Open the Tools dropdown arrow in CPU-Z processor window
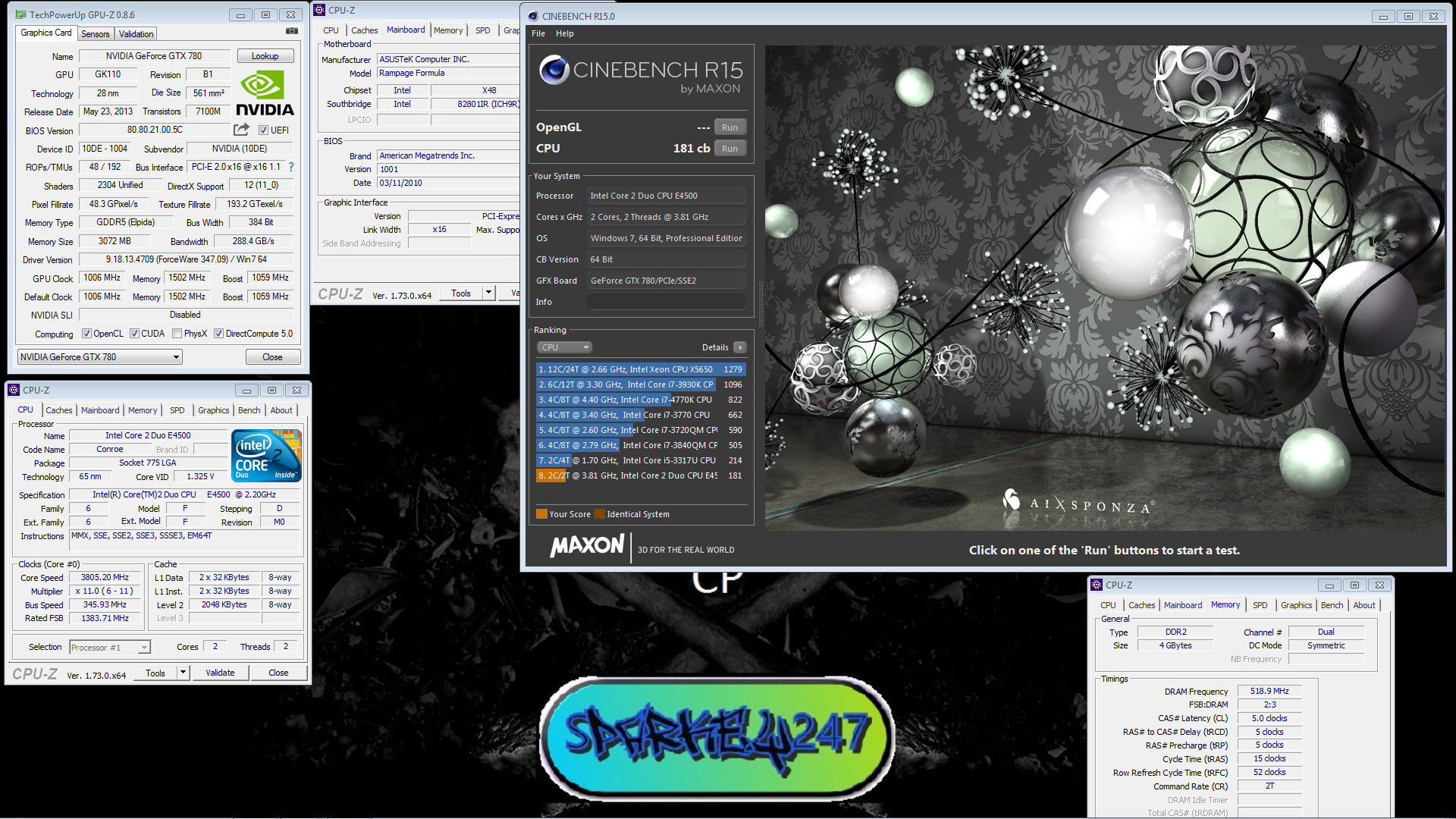The width and height of the screenshot is (1456, 819). (183, 673)
